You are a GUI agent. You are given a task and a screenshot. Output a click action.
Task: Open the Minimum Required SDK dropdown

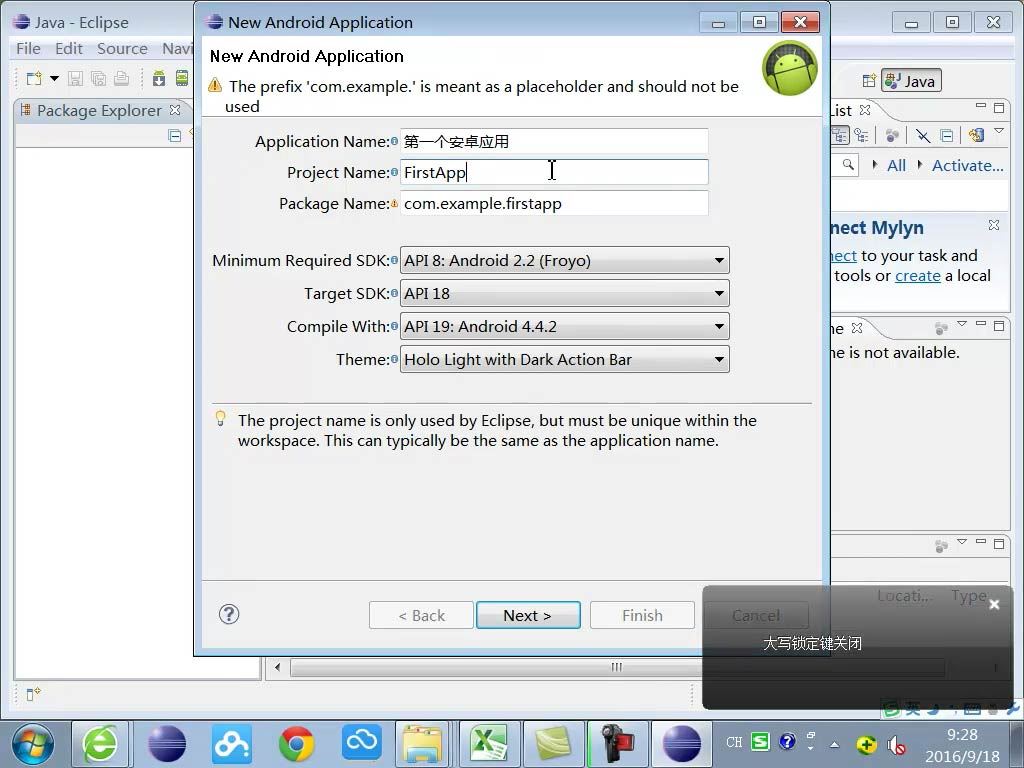564,261
